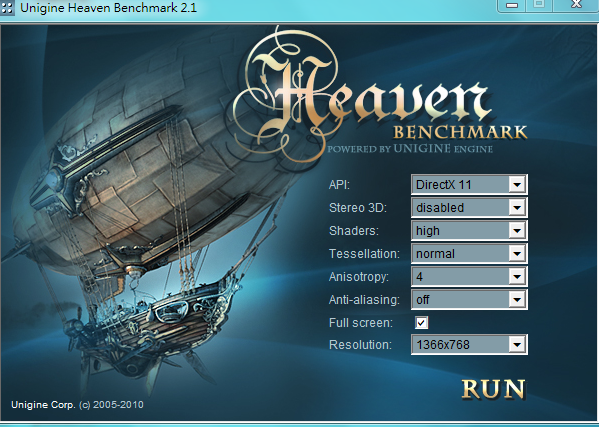Minimize the Heaven Benchmark window
The image size is (599, 427).
512,5
